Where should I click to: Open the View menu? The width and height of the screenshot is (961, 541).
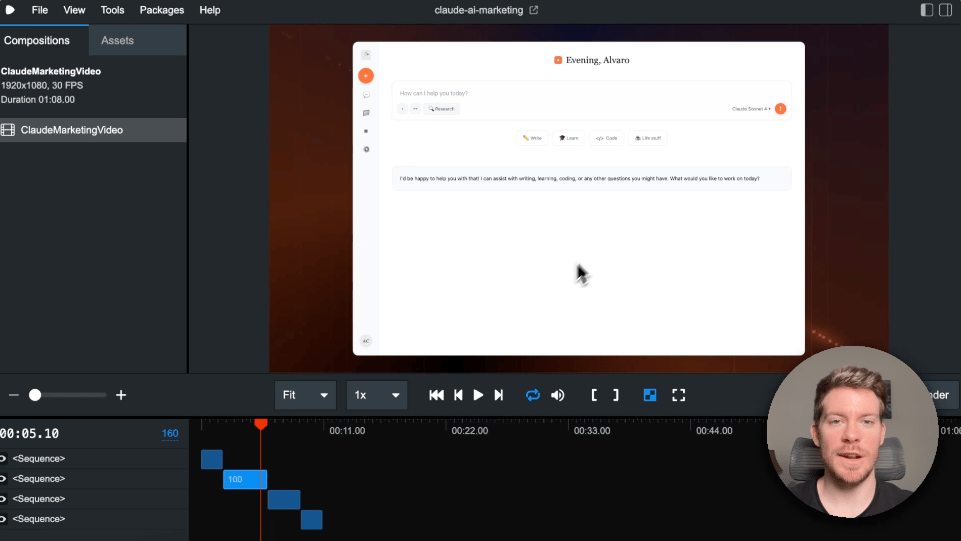click(74, 10)
